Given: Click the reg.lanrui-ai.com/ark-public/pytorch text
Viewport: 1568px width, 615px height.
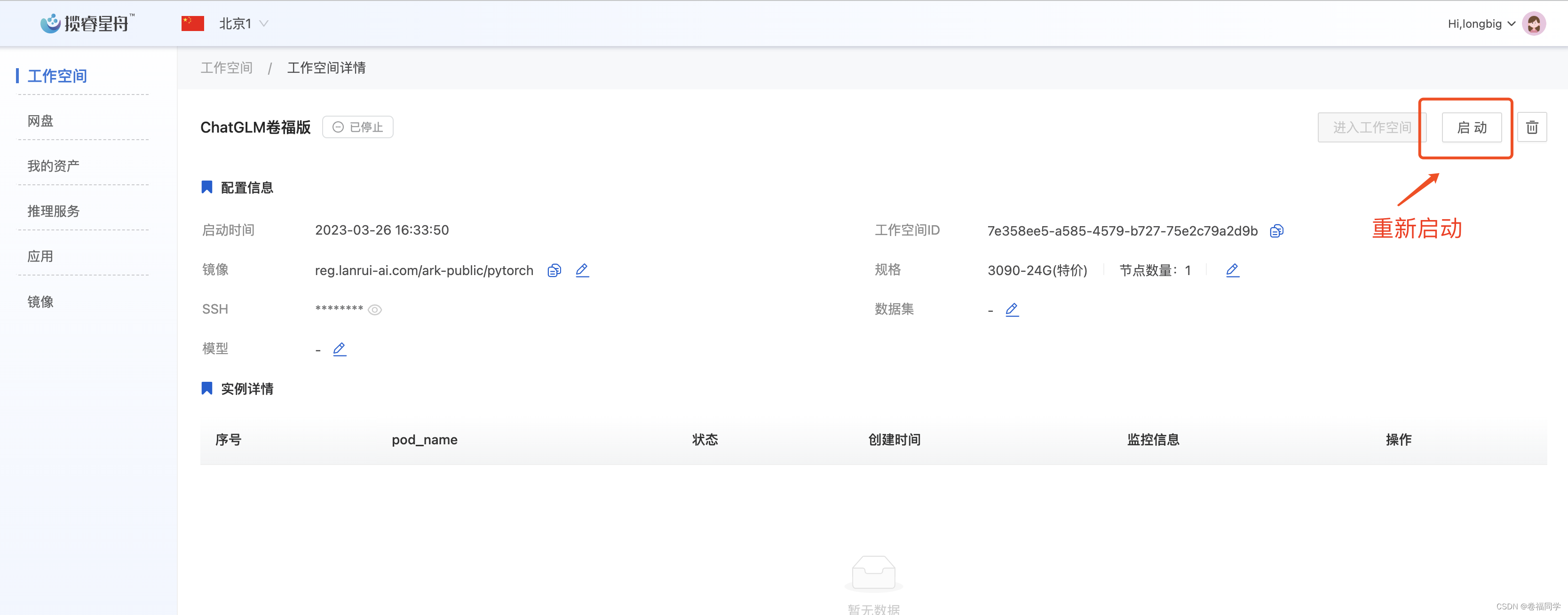Looking at the screenshot, I should click(424, 271).
